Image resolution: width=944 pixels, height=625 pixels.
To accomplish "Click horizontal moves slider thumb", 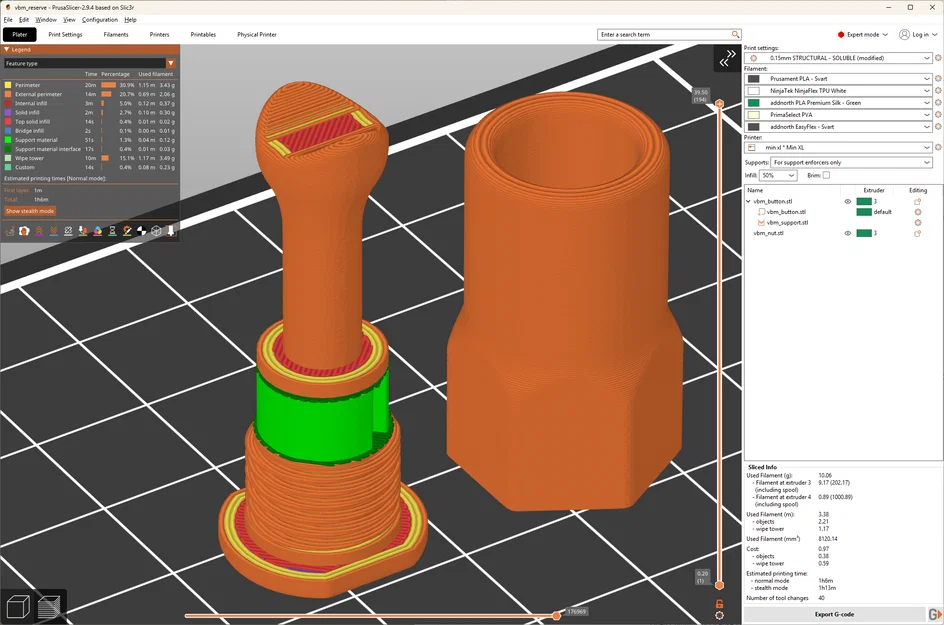I will 556,615.
